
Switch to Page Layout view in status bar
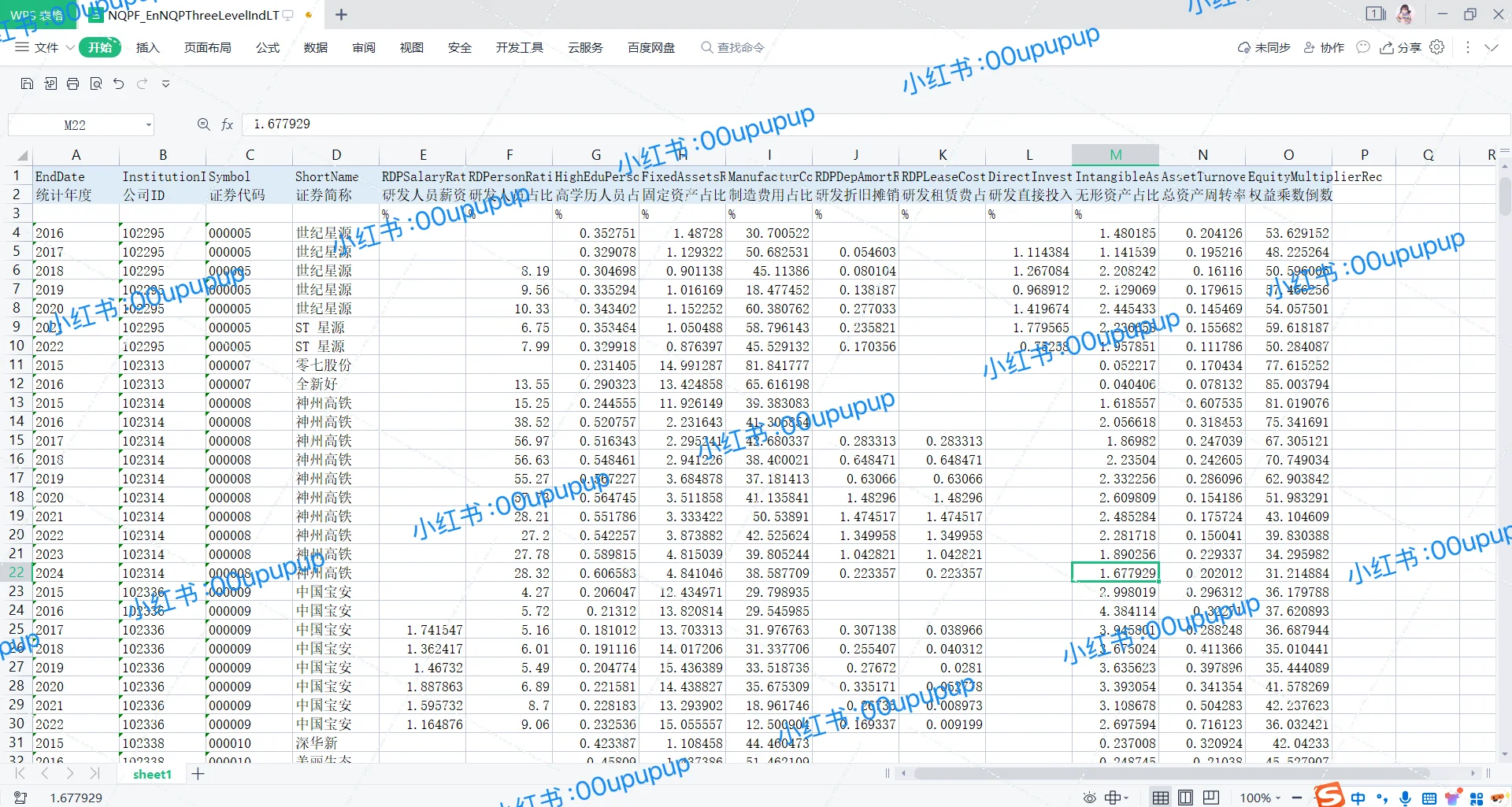coord(1185,798)
